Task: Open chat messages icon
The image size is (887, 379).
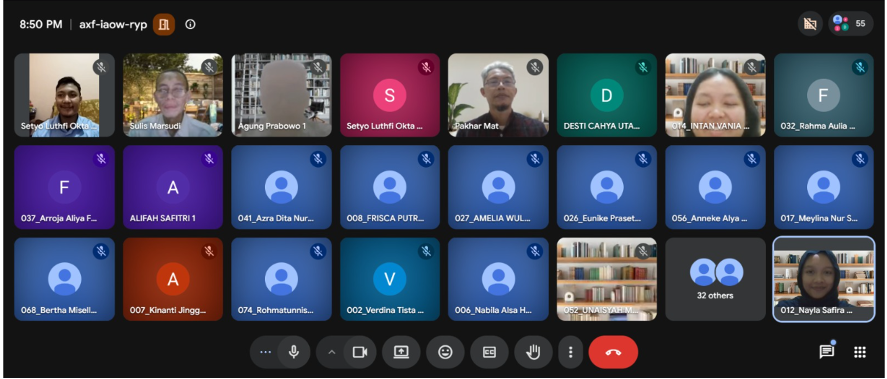Action: pyautogui.click(x=826, y=352)
